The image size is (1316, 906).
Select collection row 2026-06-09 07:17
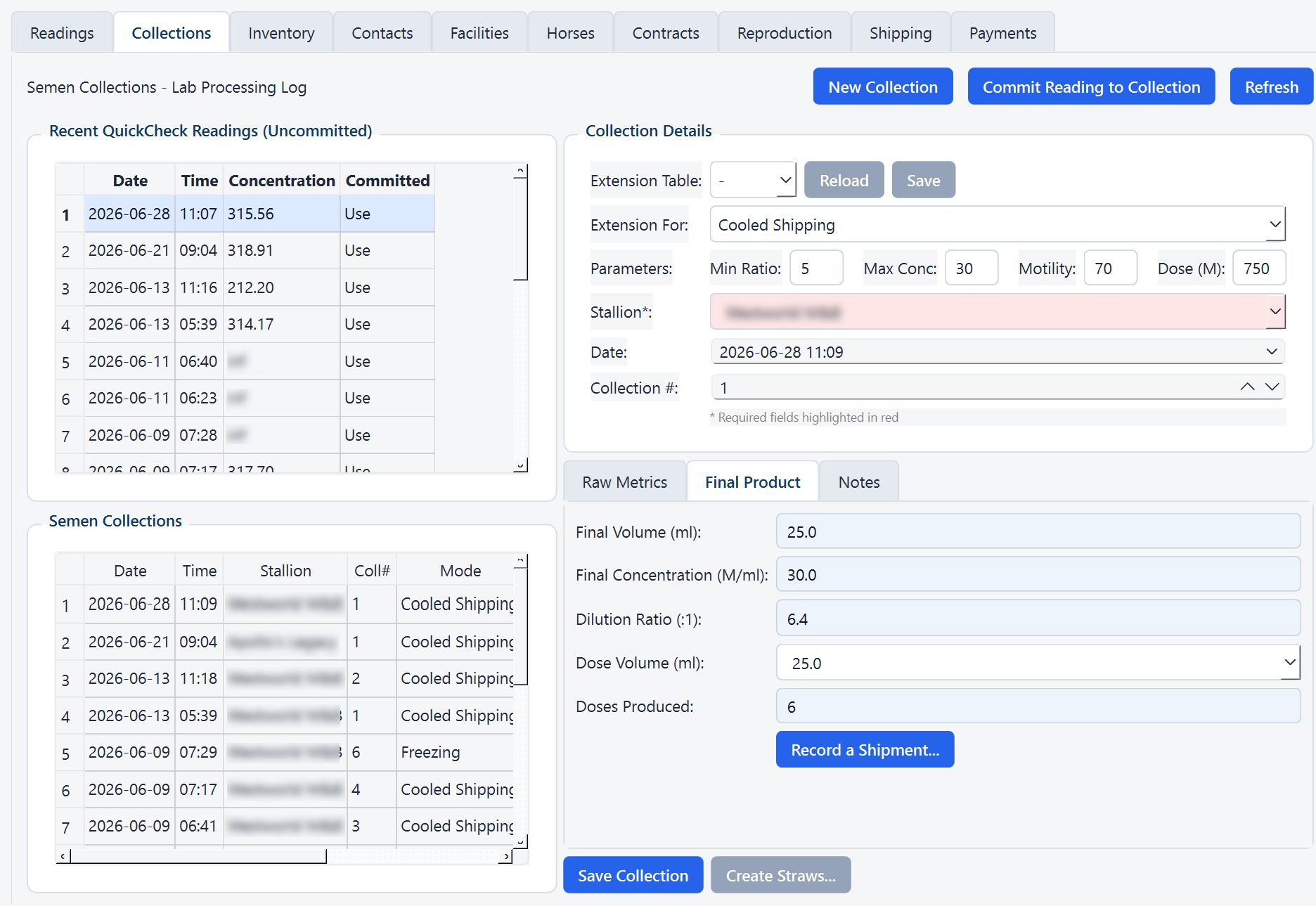285,789
